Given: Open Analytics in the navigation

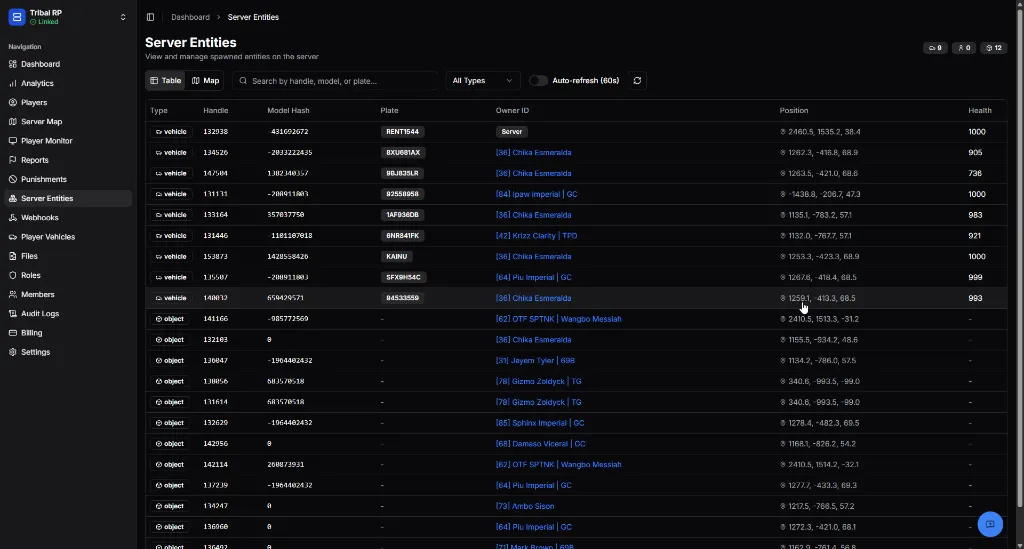Looking at the screenshot, I should [68, 84].
